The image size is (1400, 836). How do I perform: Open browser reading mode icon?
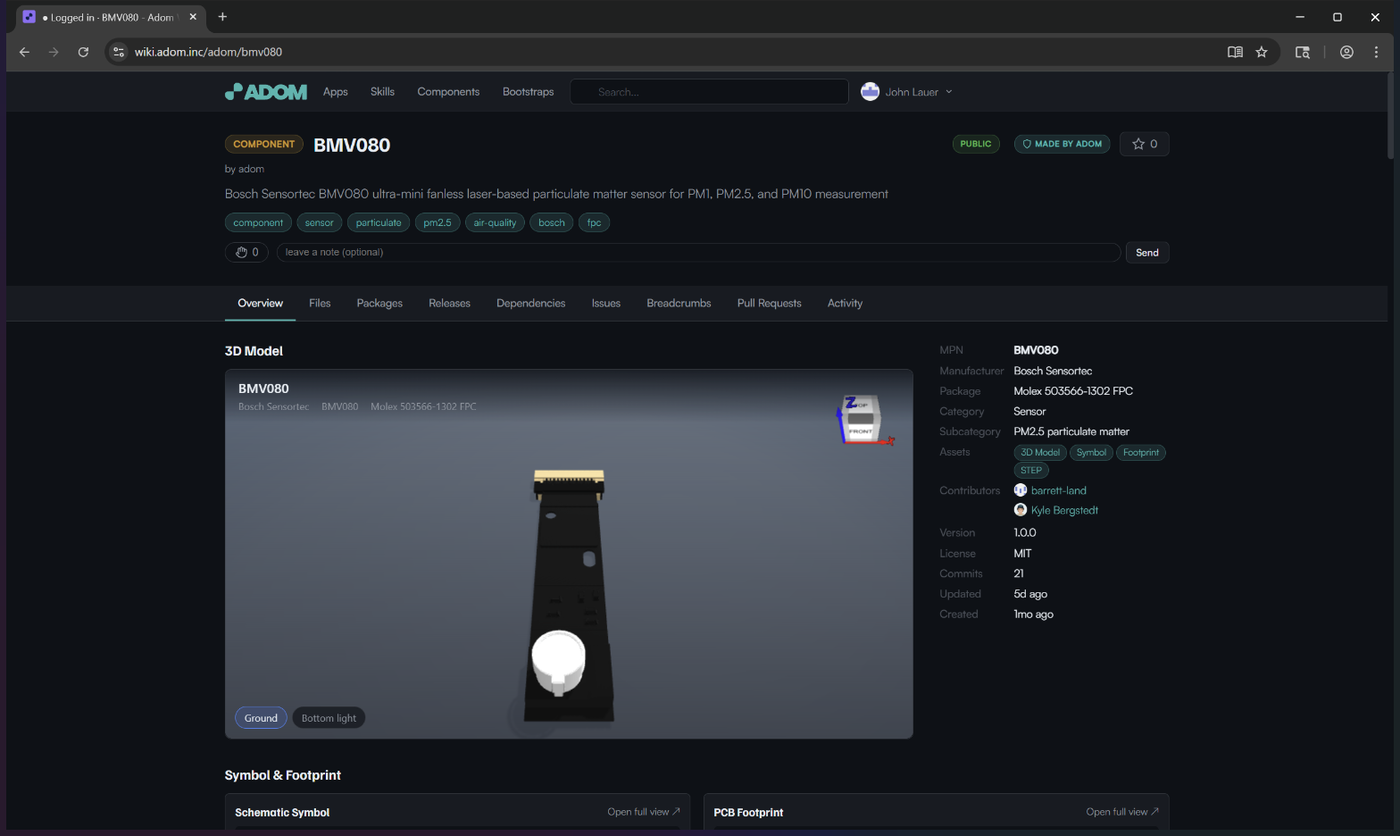[1235, 52]
